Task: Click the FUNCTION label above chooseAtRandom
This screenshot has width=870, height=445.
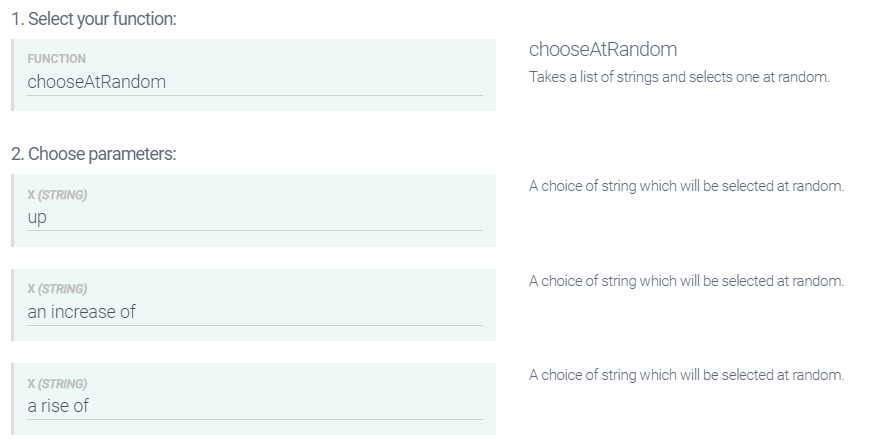Action: [x=56, y=59]
